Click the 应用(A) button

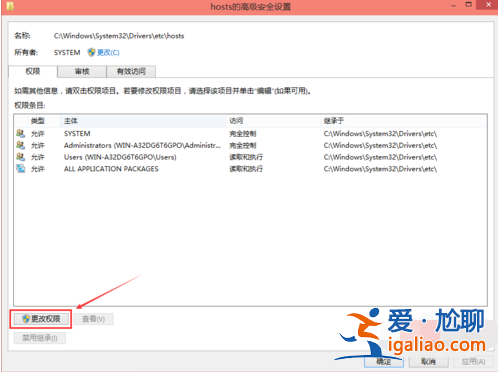473,362
